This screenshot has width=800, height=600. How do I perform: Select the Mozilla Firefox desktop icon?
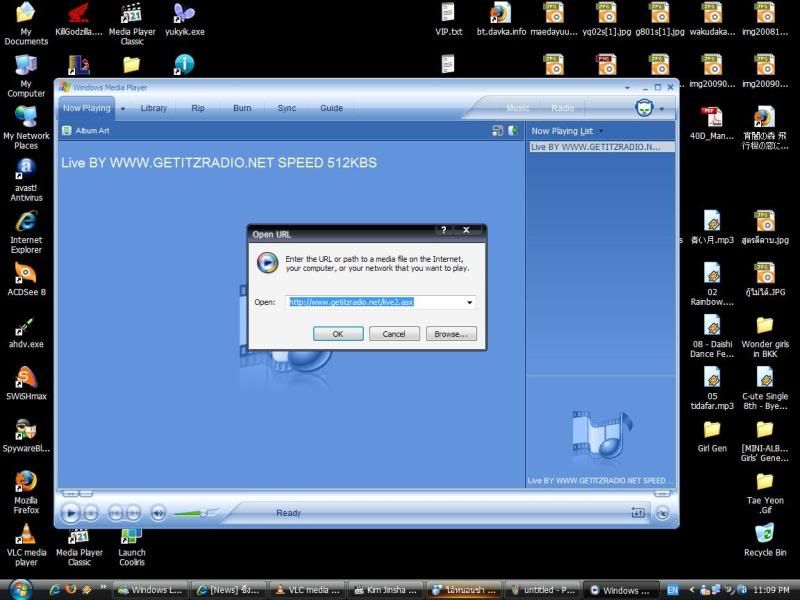tap(26, 493)
